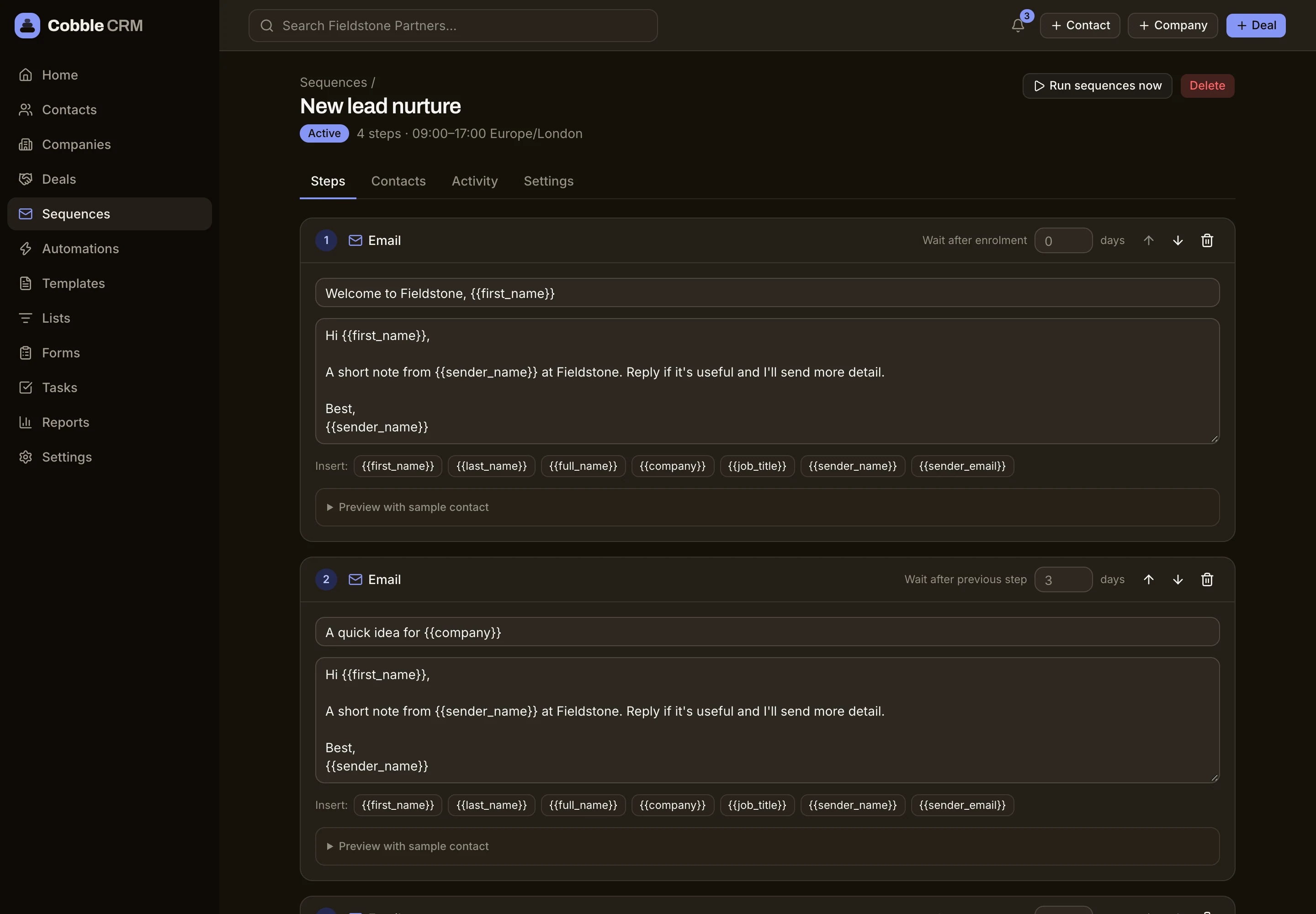Screen dimensions: 1316x914
Task: Open Reports in sidebar
Action: pyautogui.click(x=109, y=423)
